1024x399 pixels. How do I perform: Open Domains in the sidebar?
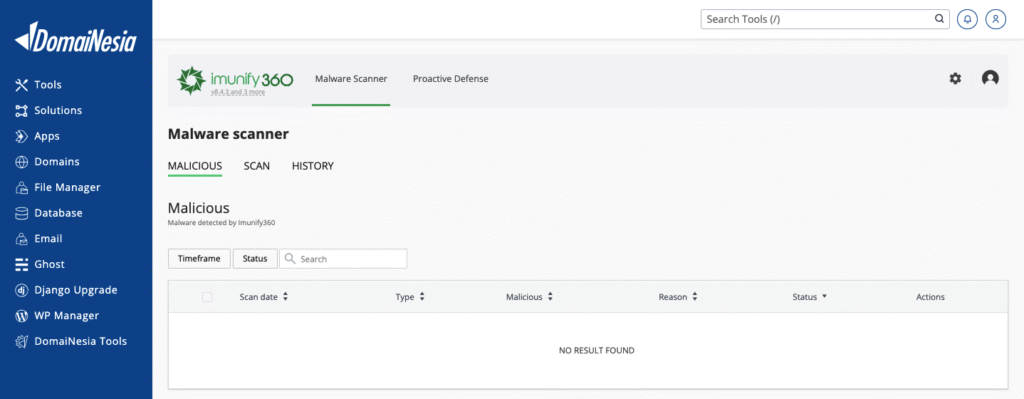[x=57, y=162]
